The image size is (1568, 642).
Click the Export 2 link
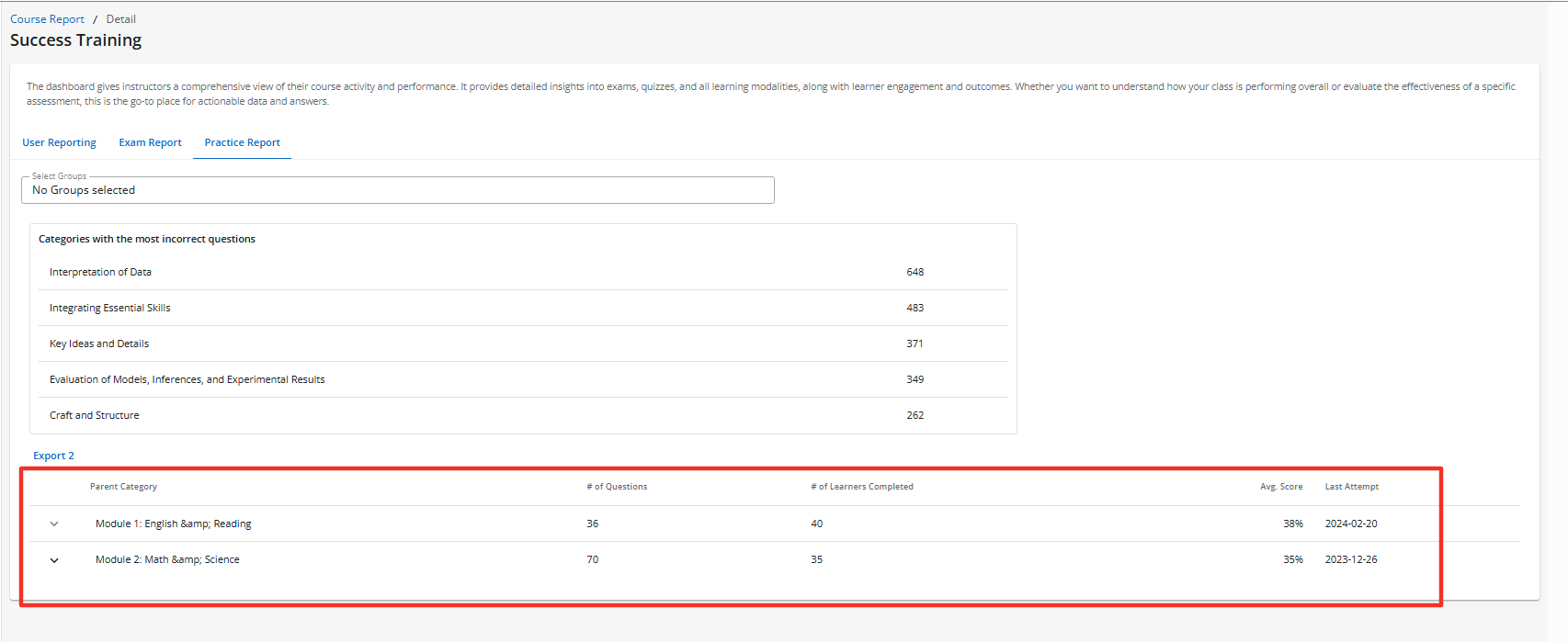(x=53, y=456)
